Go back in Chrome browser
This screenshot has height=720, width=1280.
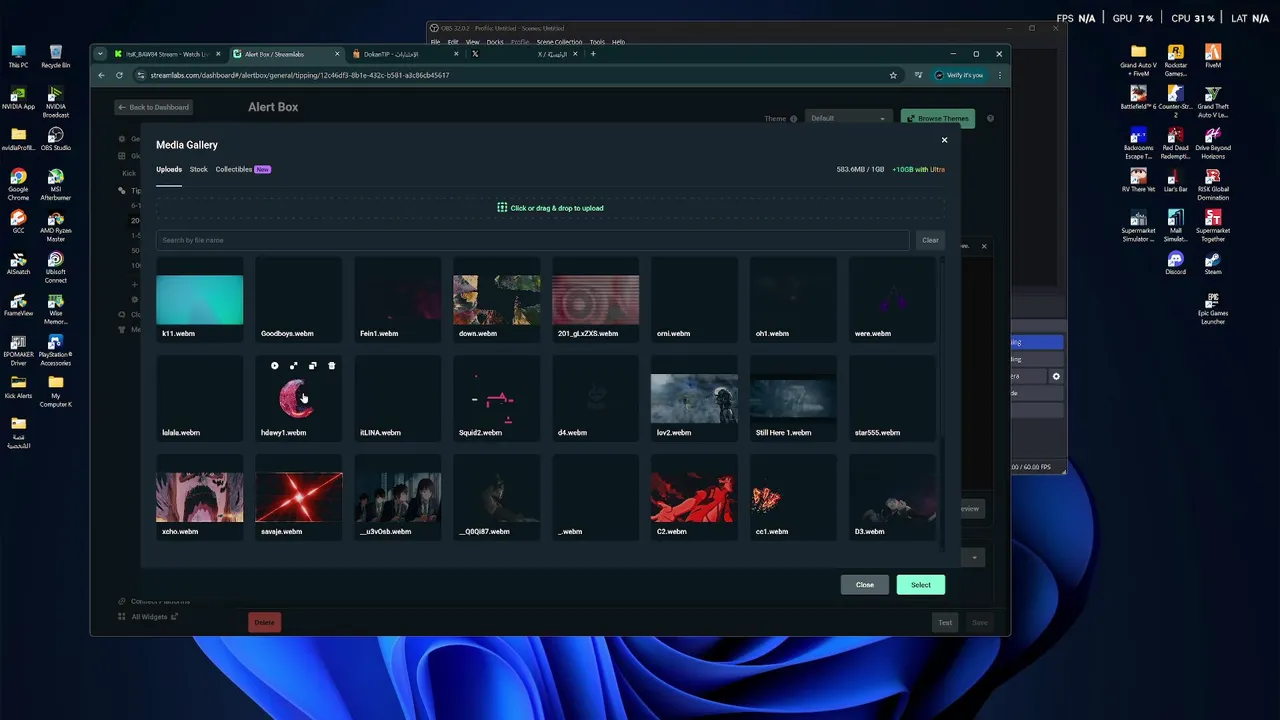[101, 75]
